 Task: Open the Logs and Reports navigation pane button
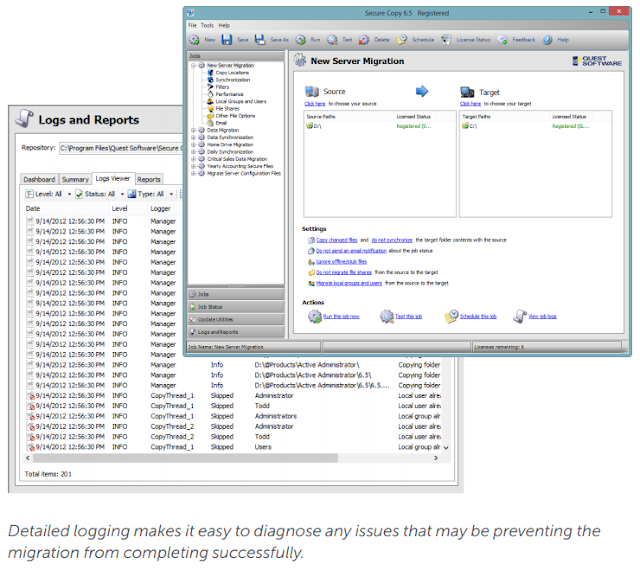pyautogui.click(x=236, y=332)
